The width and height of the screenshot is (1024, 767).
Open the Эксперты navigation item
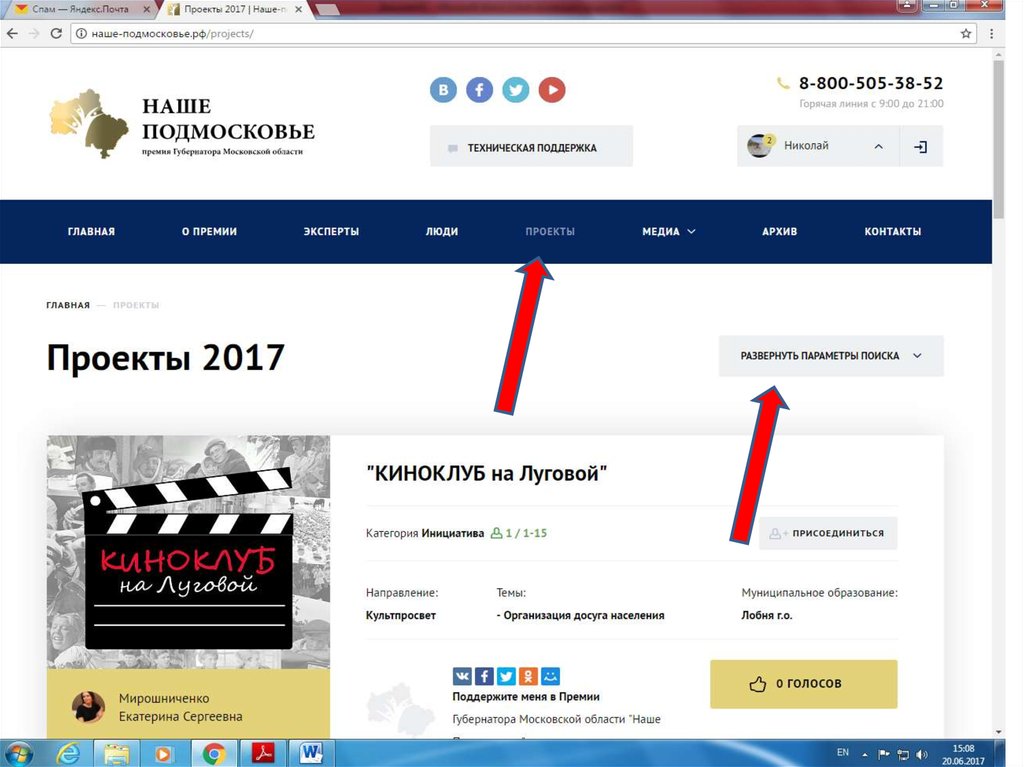pyautogui.click(x=331, y=232)
